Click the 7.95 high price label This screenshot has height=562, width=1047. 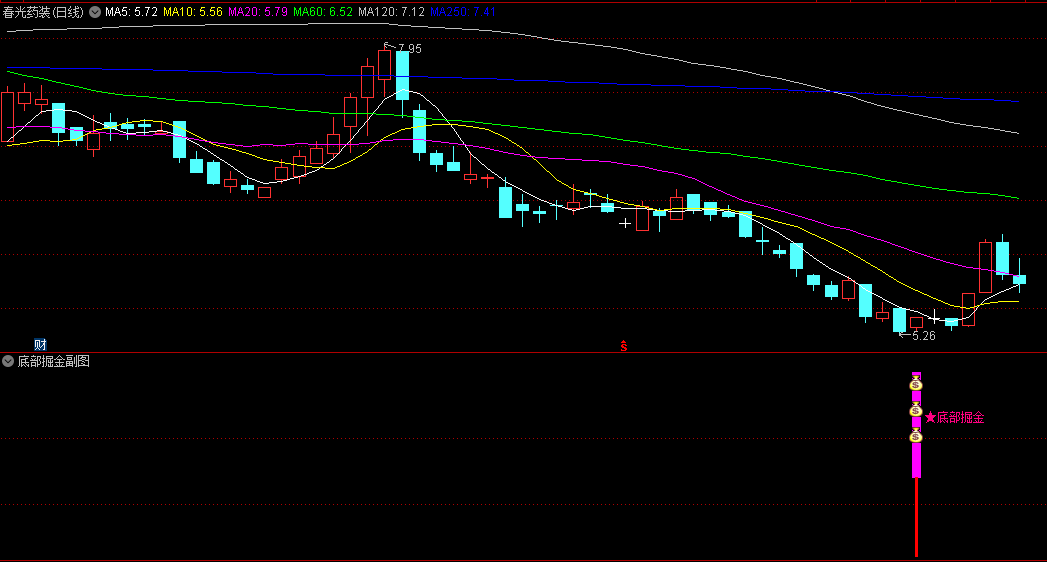pyautogui.click(x=409, y=48)
